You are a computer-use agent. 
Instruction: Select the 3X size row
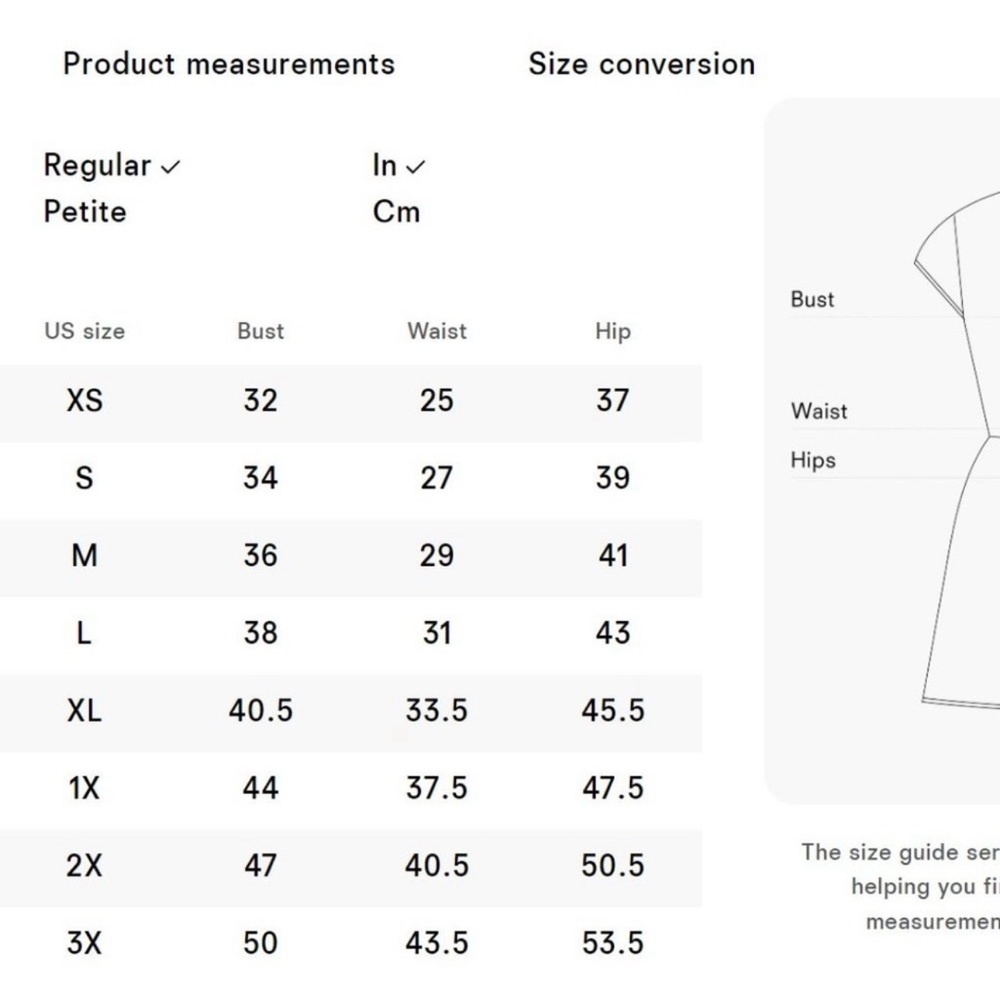(84, 943)
